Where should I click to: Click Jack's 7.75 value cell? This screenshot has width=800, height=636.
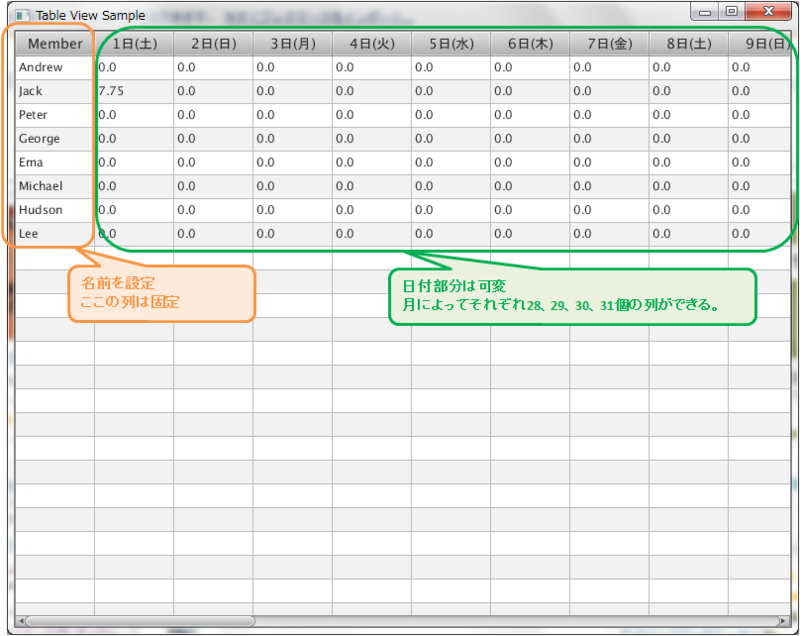tap(134, 91)
